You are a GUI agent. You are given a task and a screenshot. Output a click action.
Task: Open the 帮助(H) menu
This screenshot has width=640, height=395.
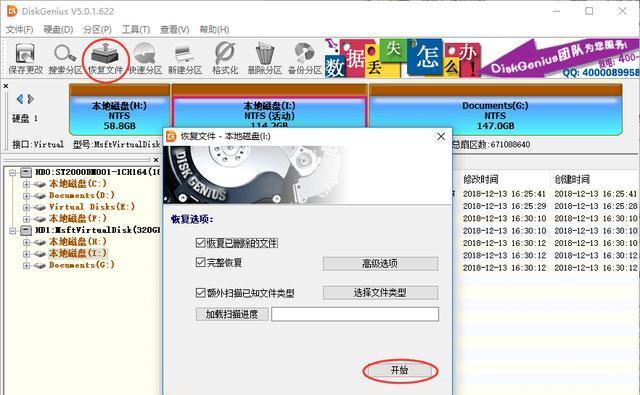tap(214, 29)
